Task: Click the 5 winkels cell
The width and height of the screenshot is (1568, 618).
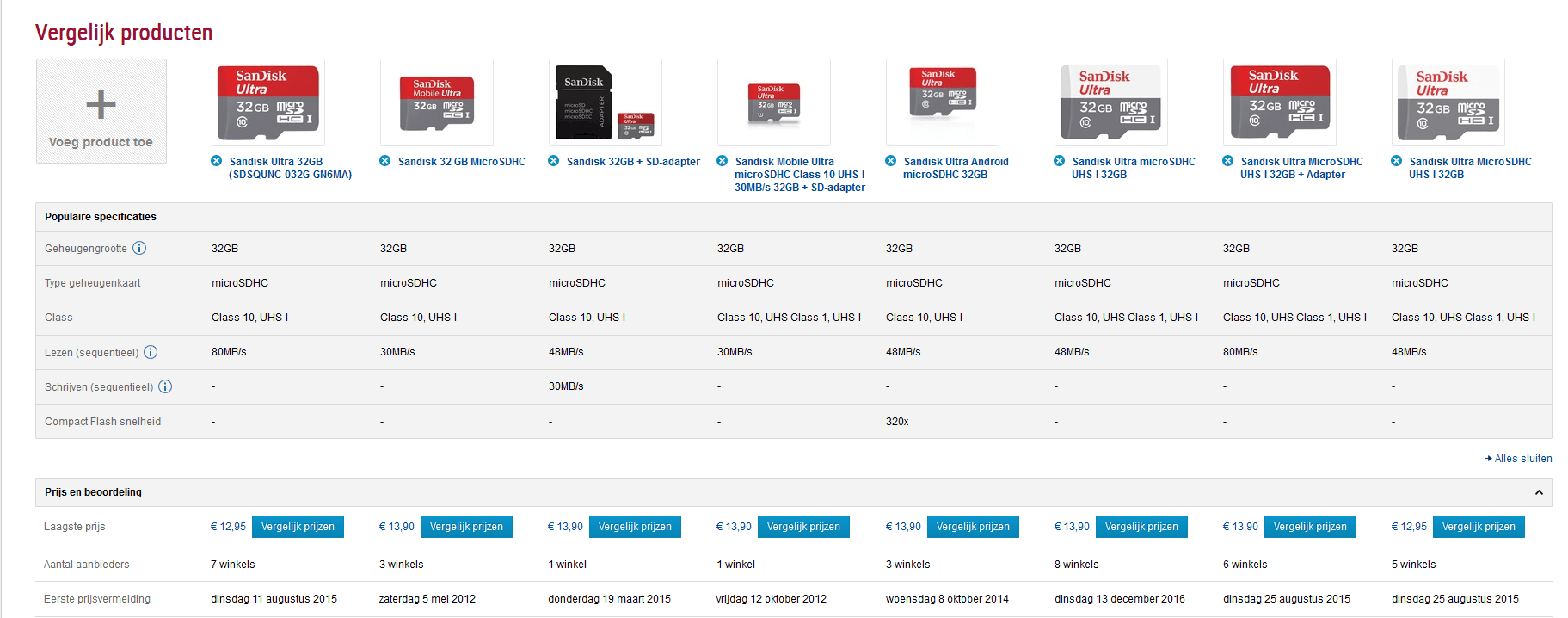Action: pyautogui.click(x=1414, y=565)
